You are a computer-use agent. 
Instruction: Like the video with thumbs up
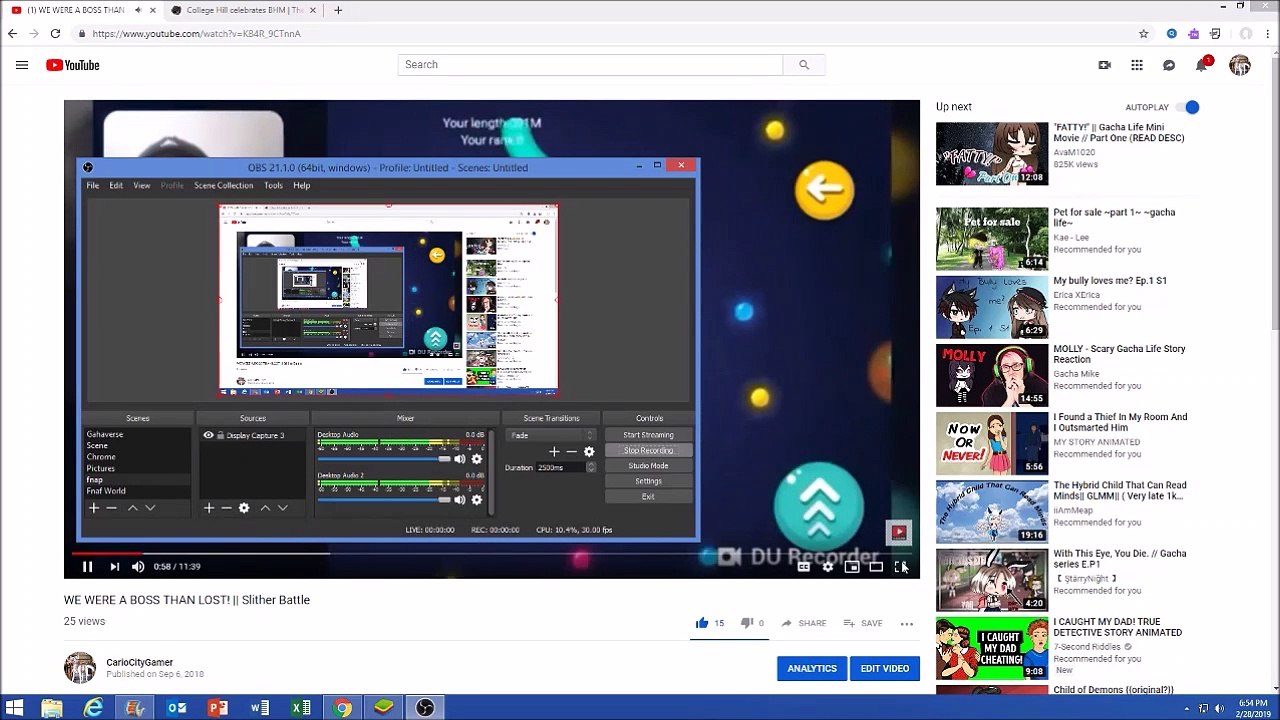pyautogui.click(x=702, y=623)
